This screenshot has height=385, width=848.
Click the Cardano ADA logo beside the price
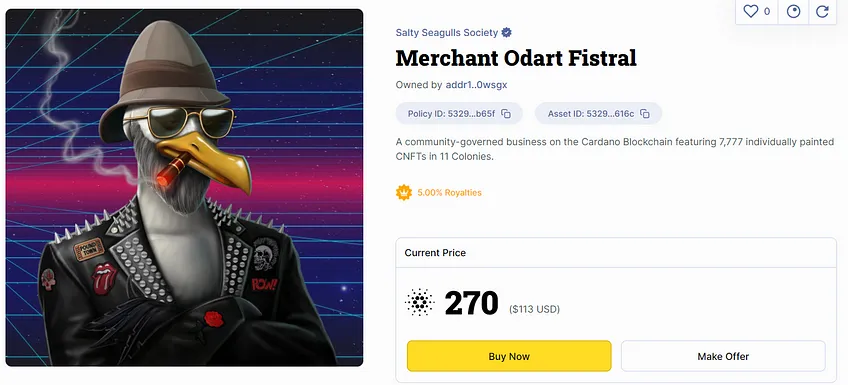[420, 302]
